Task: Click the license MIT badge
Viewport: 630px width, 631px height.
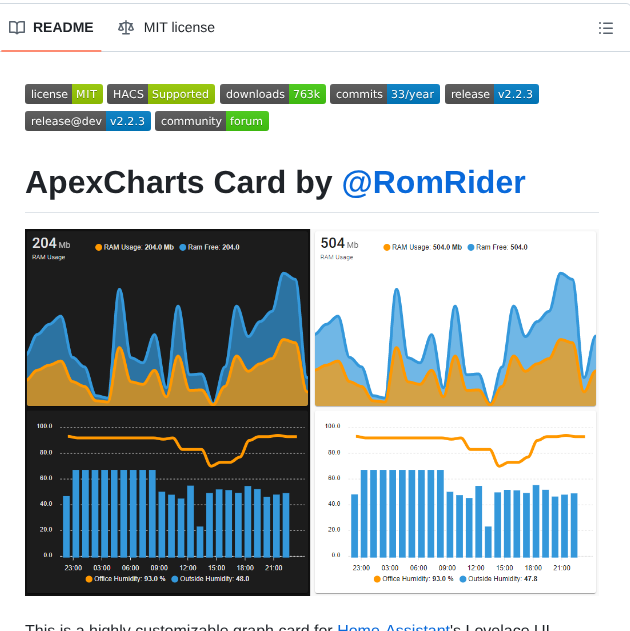Action: click(x=64, y=94)
